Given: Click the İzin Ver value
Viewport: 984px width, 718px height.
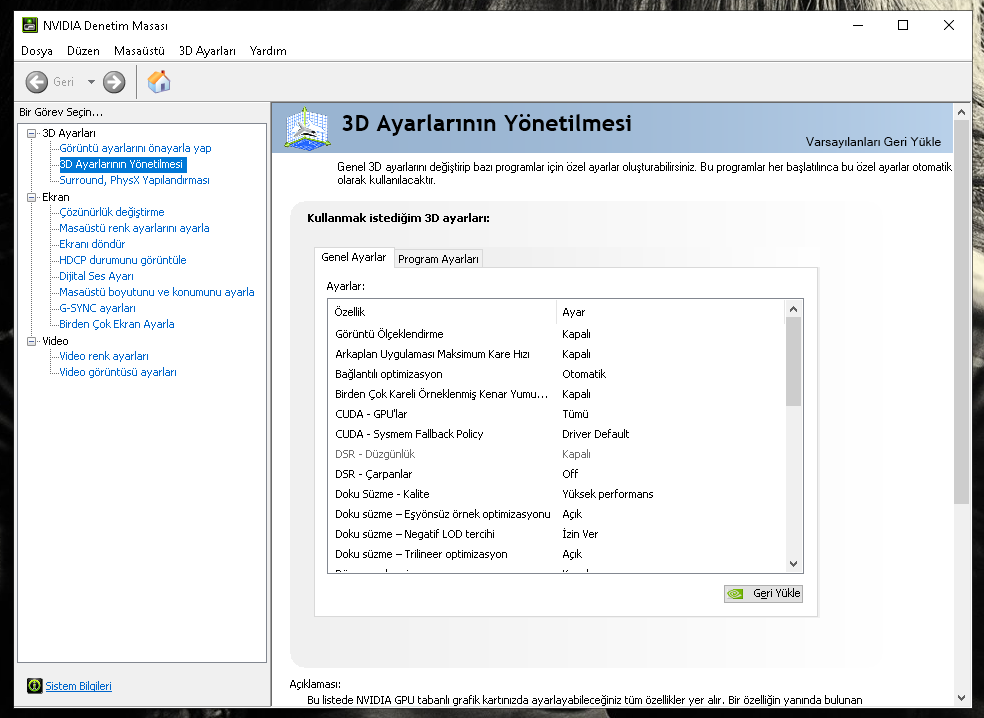Looking at the screenshot, I should 580,534.
